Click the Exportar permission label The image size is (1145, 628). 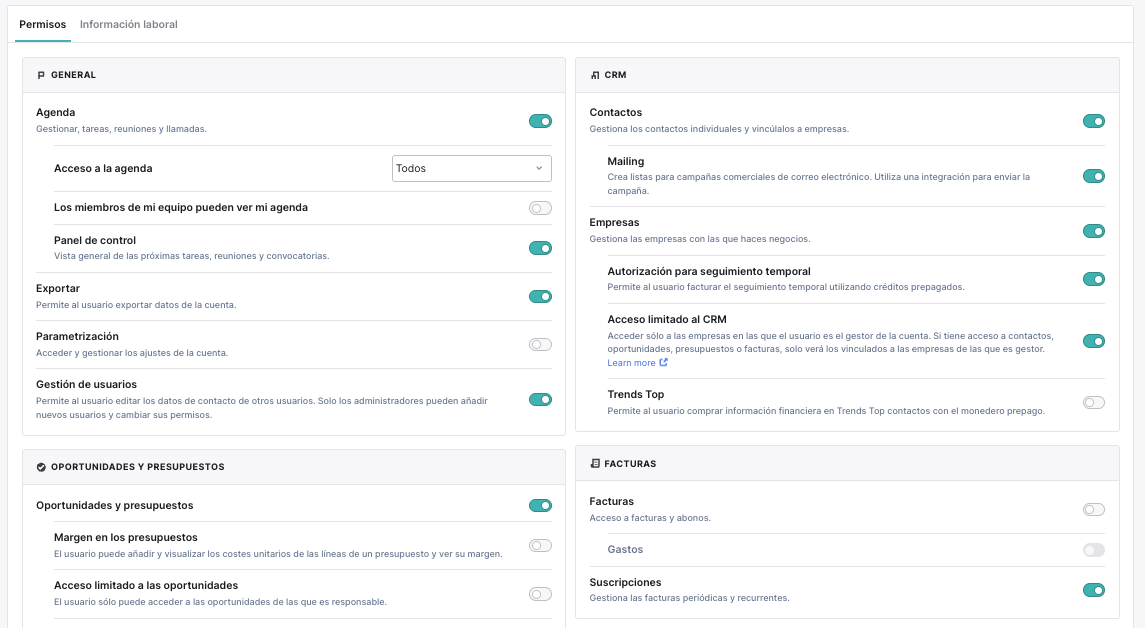point(58,288)
